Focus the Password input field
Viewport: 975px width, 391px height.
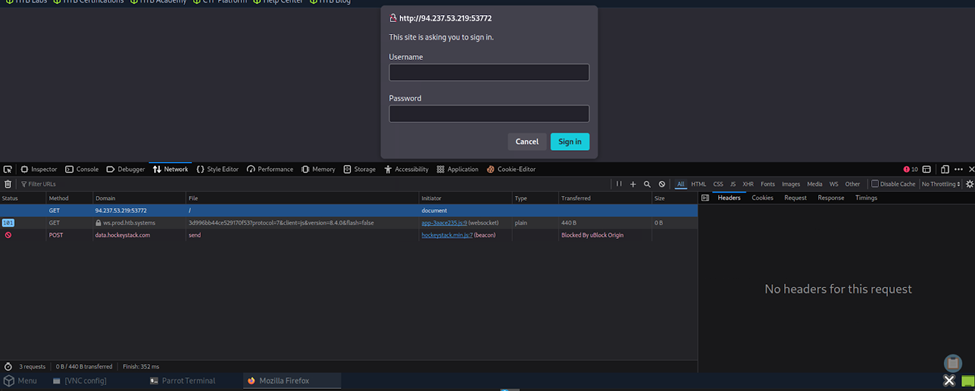pyautogui.click(x=489, y=114)
